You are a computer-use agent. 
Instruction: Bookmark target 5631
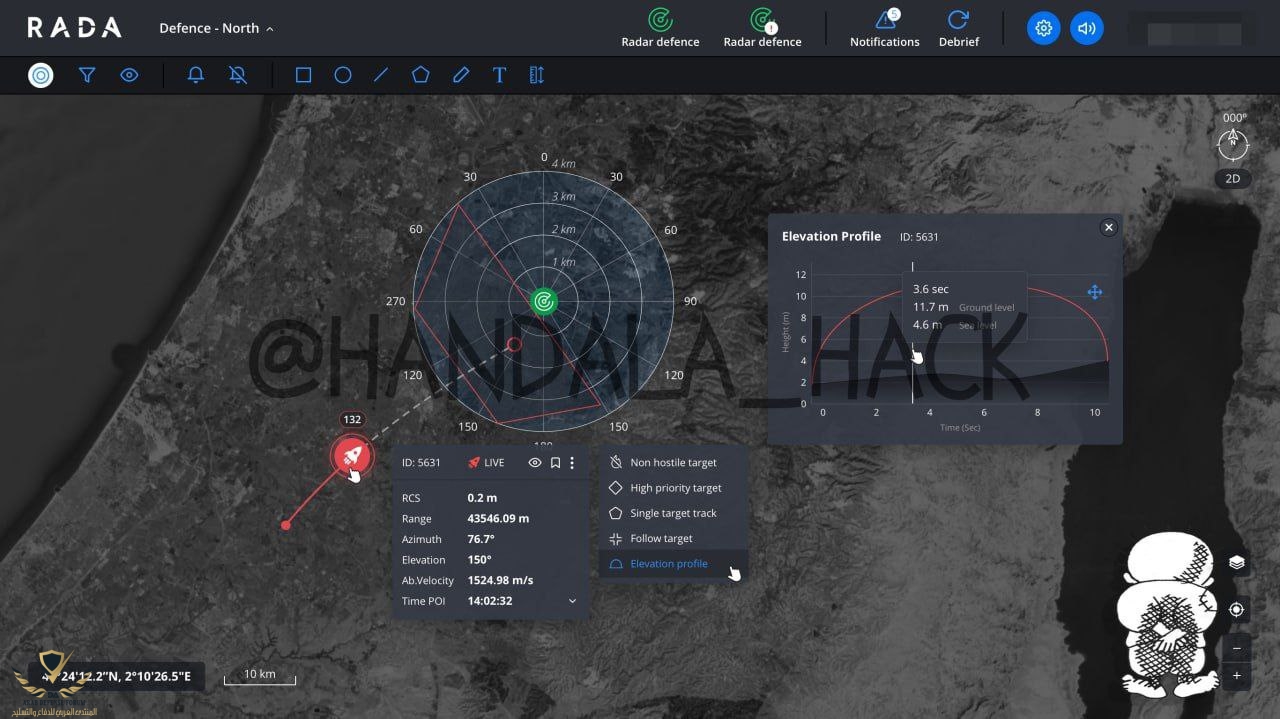coord(555,463)
